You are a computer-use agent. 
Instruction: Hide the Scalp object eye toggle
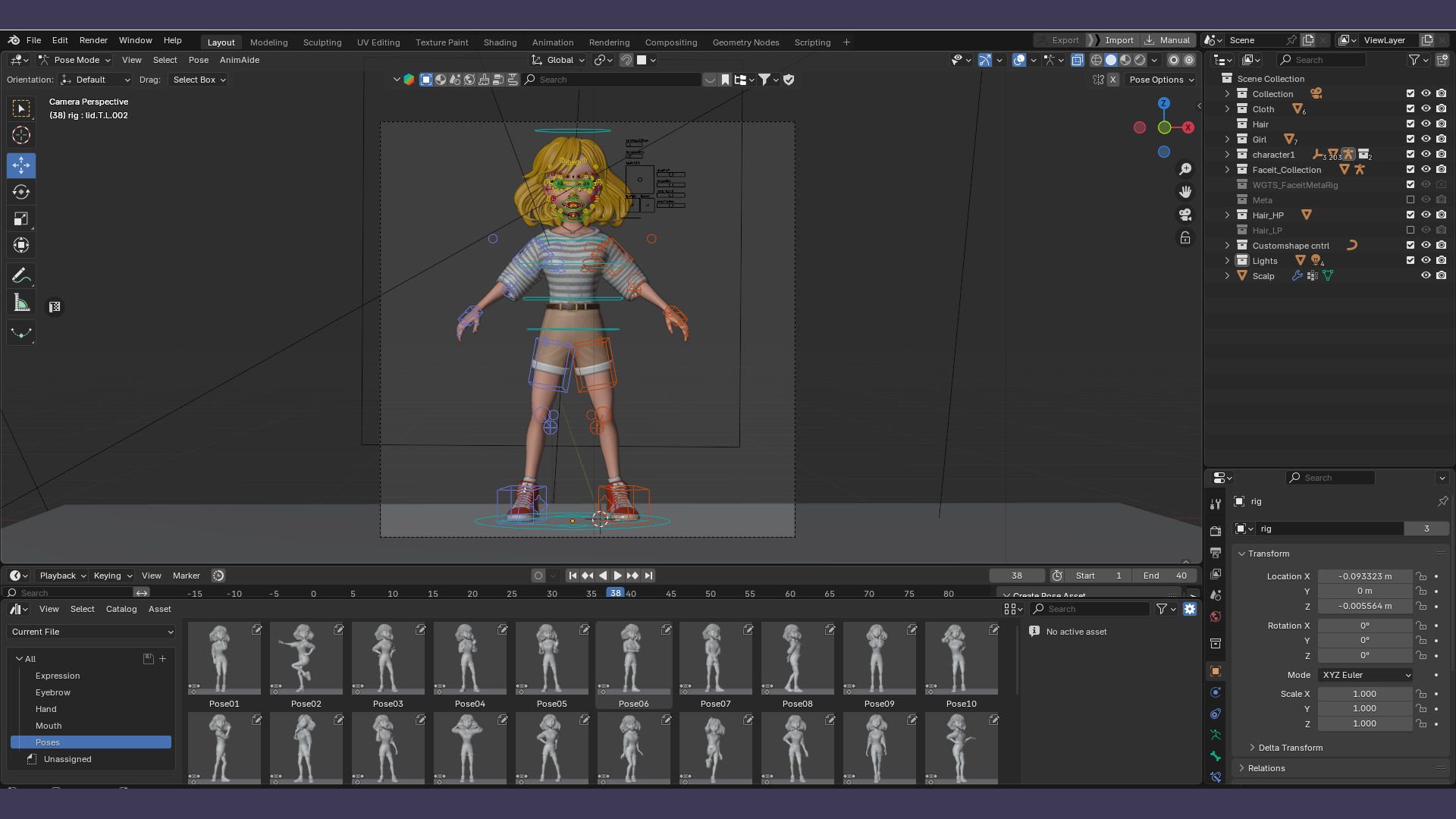click(x=1426, y=275)
